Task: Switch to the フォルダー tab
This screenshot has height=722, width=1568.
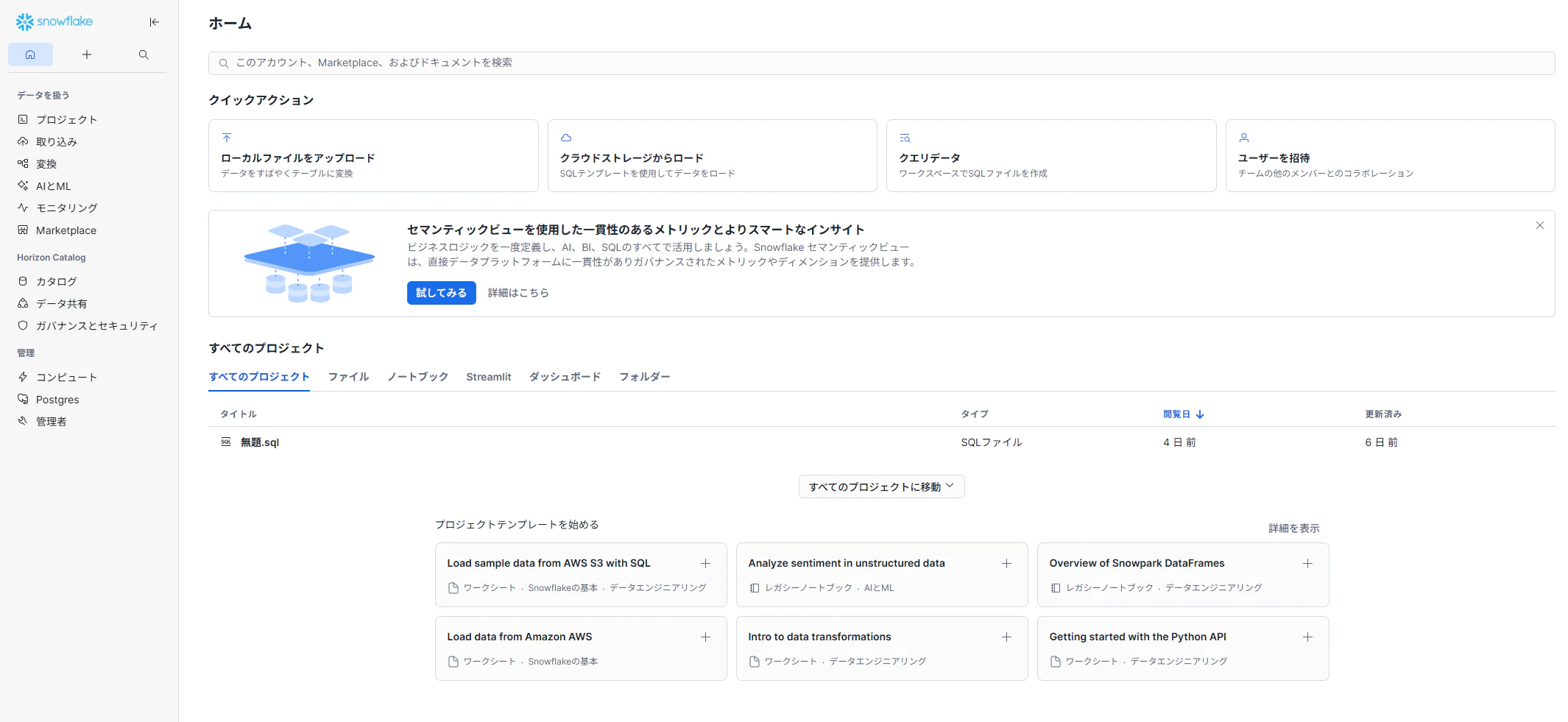Action: pos(645,377)
